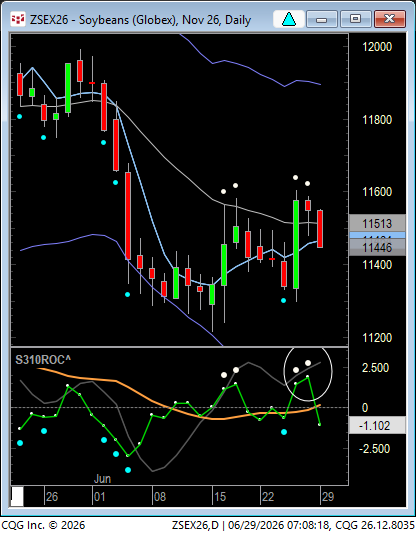
Task: Maximize the Soybeans chart window
Action: pyautogui.click(x=356, y=19)
